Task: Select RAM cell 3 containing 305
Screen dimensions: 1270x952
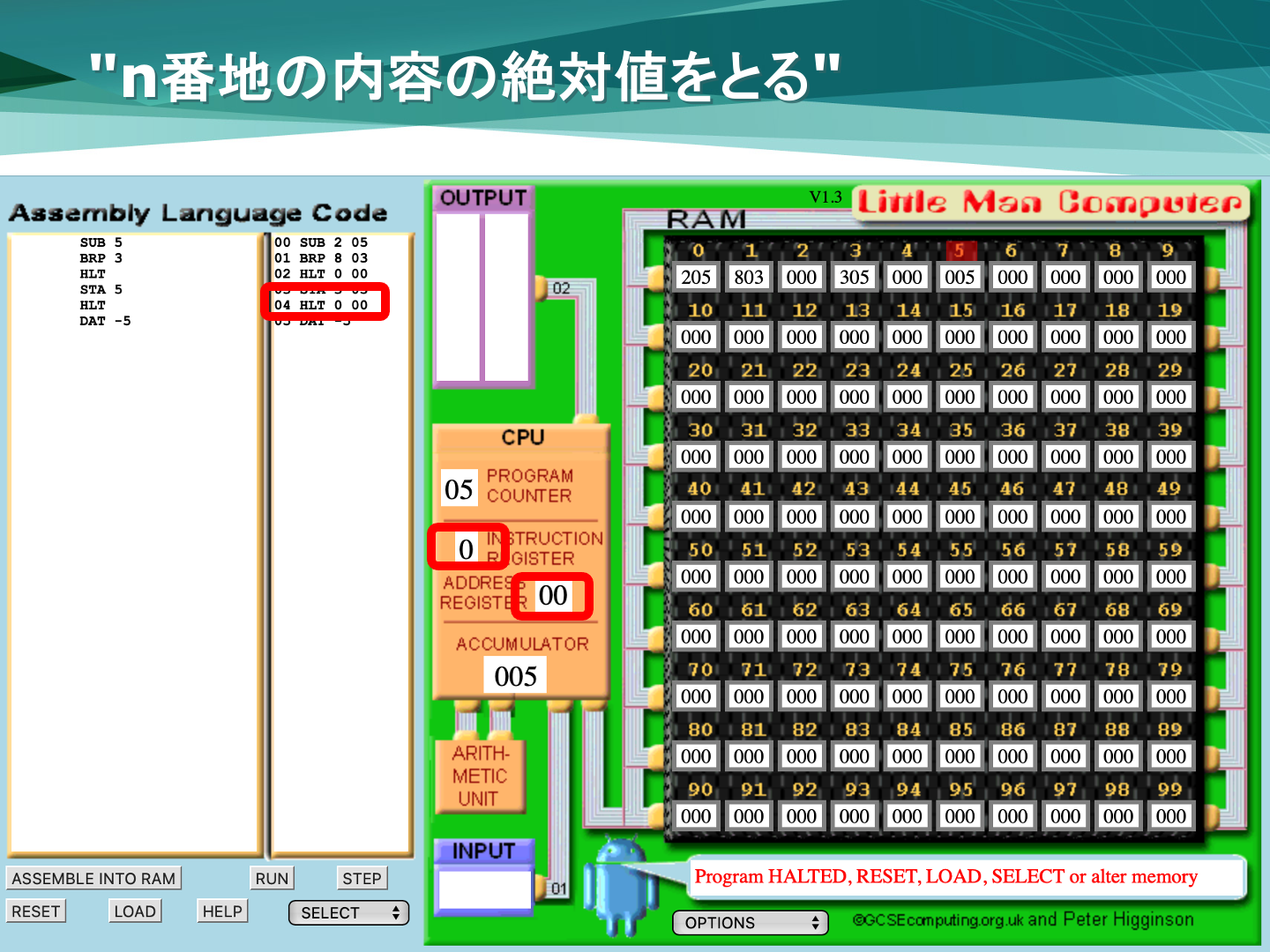Action: [854, 277]
